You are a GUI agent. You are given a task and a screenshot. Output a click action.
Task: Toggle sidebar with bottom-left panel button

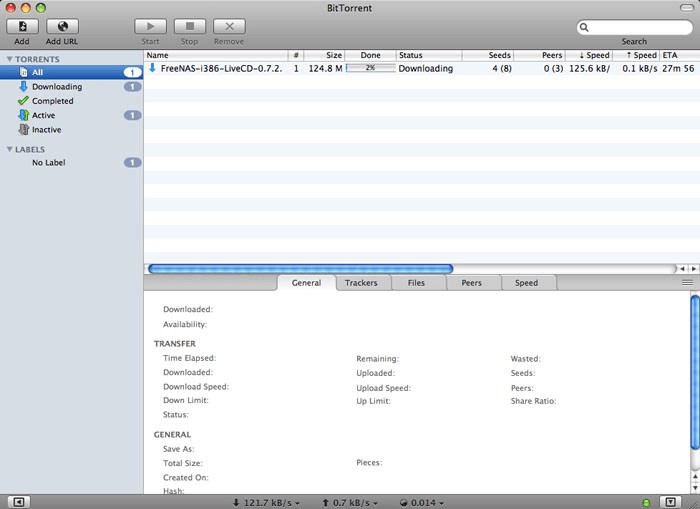click(19, 502)
